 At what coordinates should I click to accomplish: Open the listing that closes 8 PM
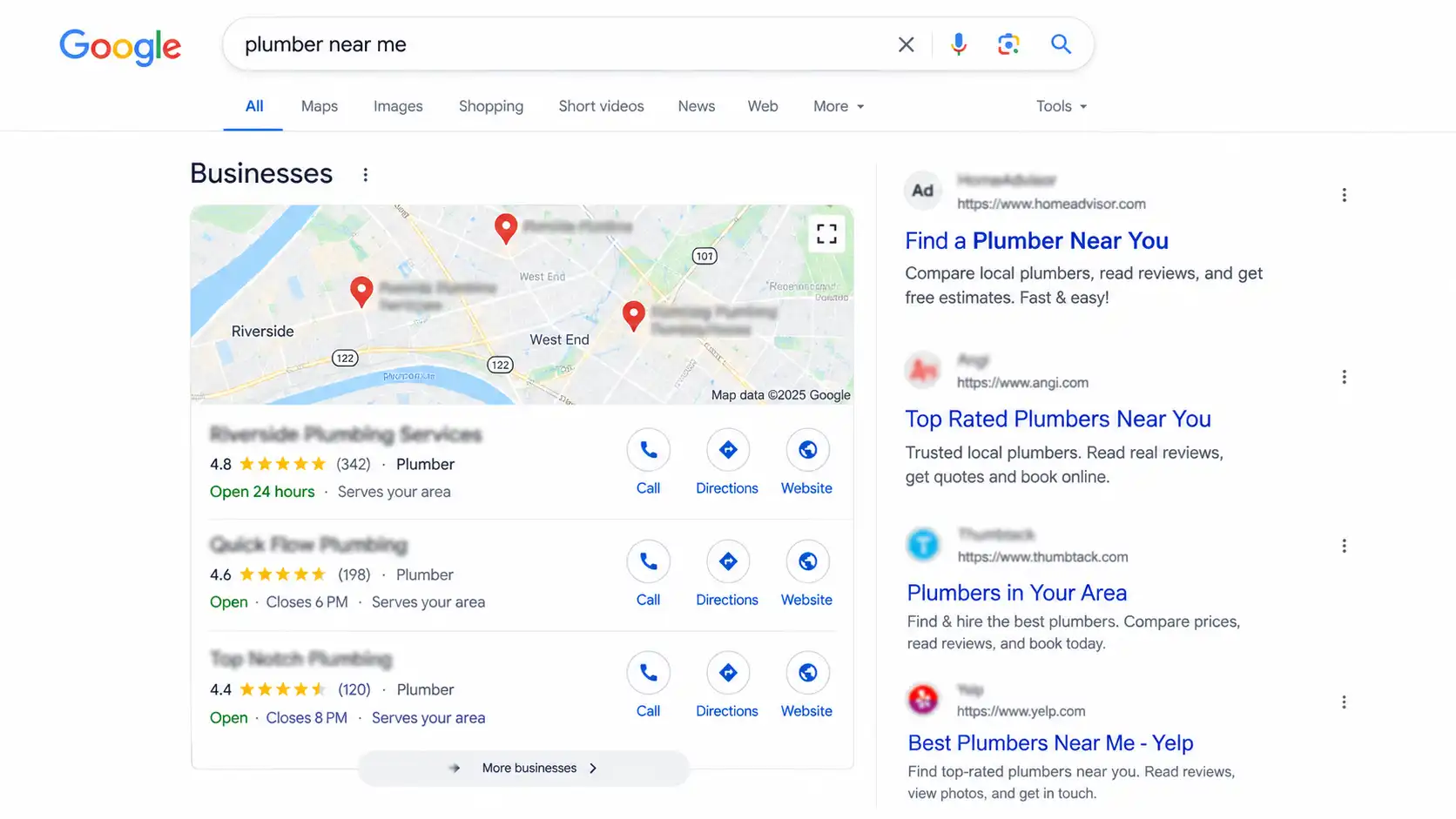(300, 659)
